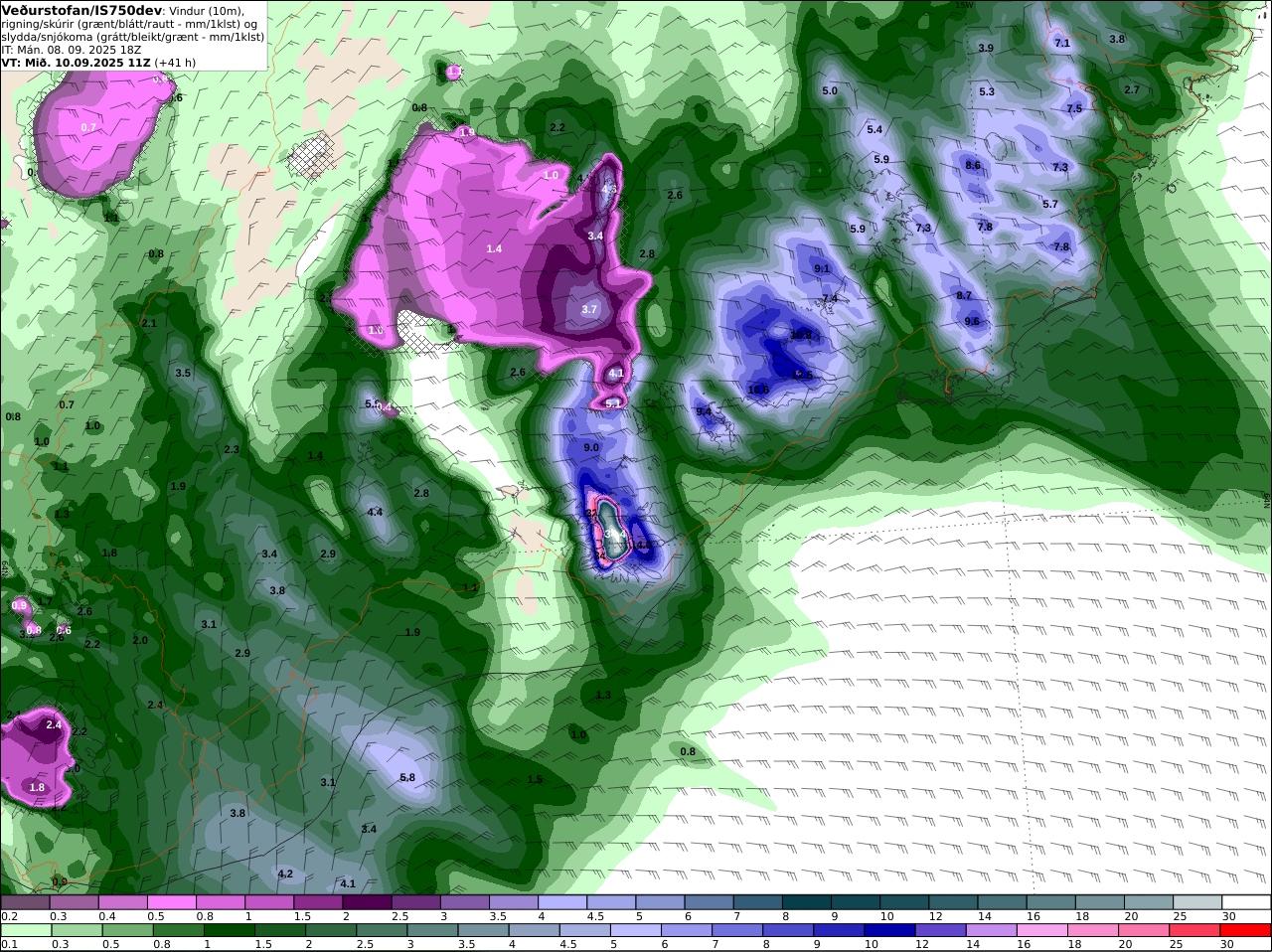Click the 3.5 value on the left side
The width and height of the screenshot is (1272, 952).
click(183, 374)
